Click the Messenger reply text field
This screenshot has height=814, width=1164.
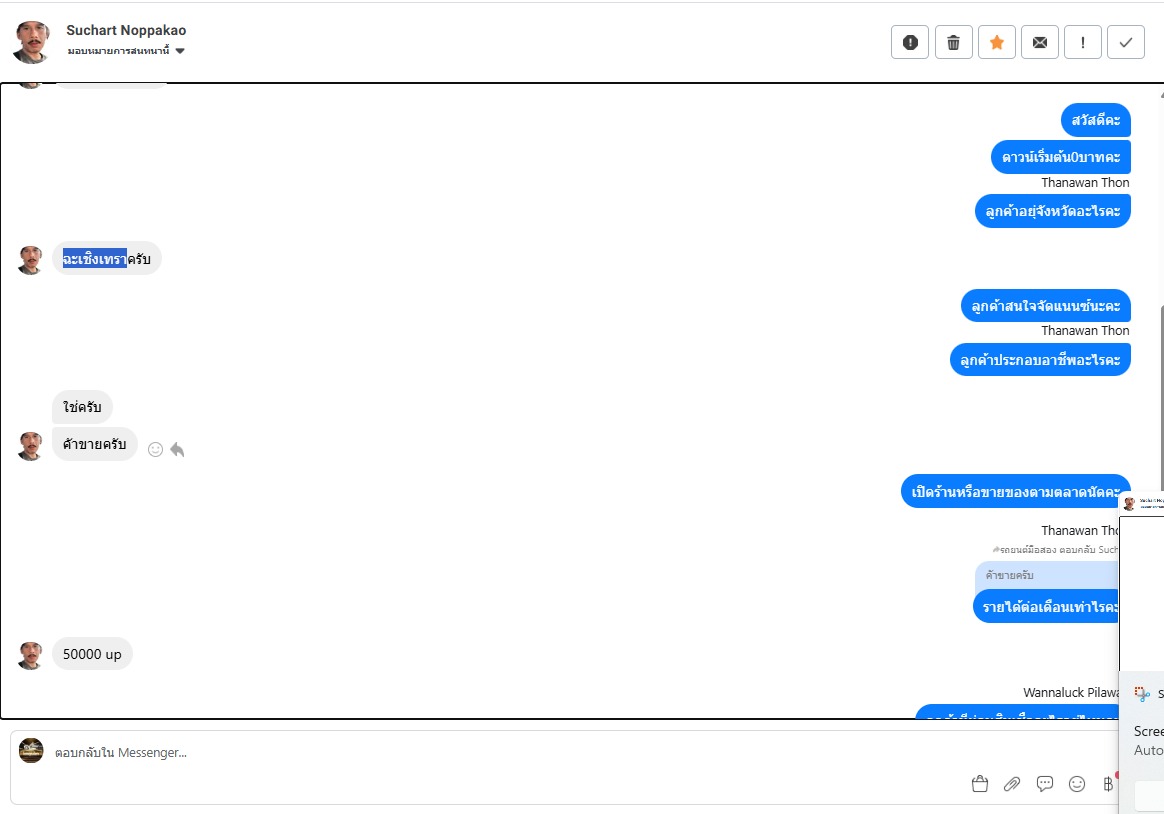pos(500,752)
